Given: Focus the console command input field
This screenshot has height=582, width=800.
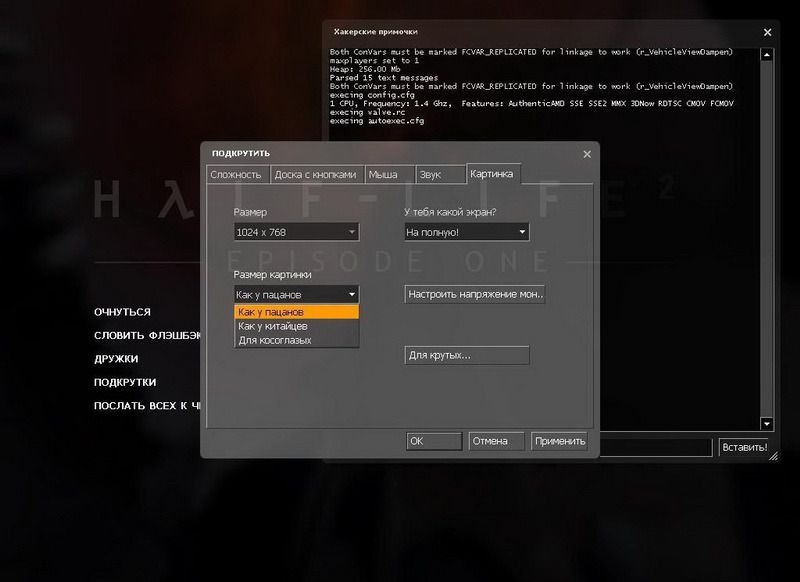Looking at the screenshot, I should pyautogui.click(x=656, y=447).
